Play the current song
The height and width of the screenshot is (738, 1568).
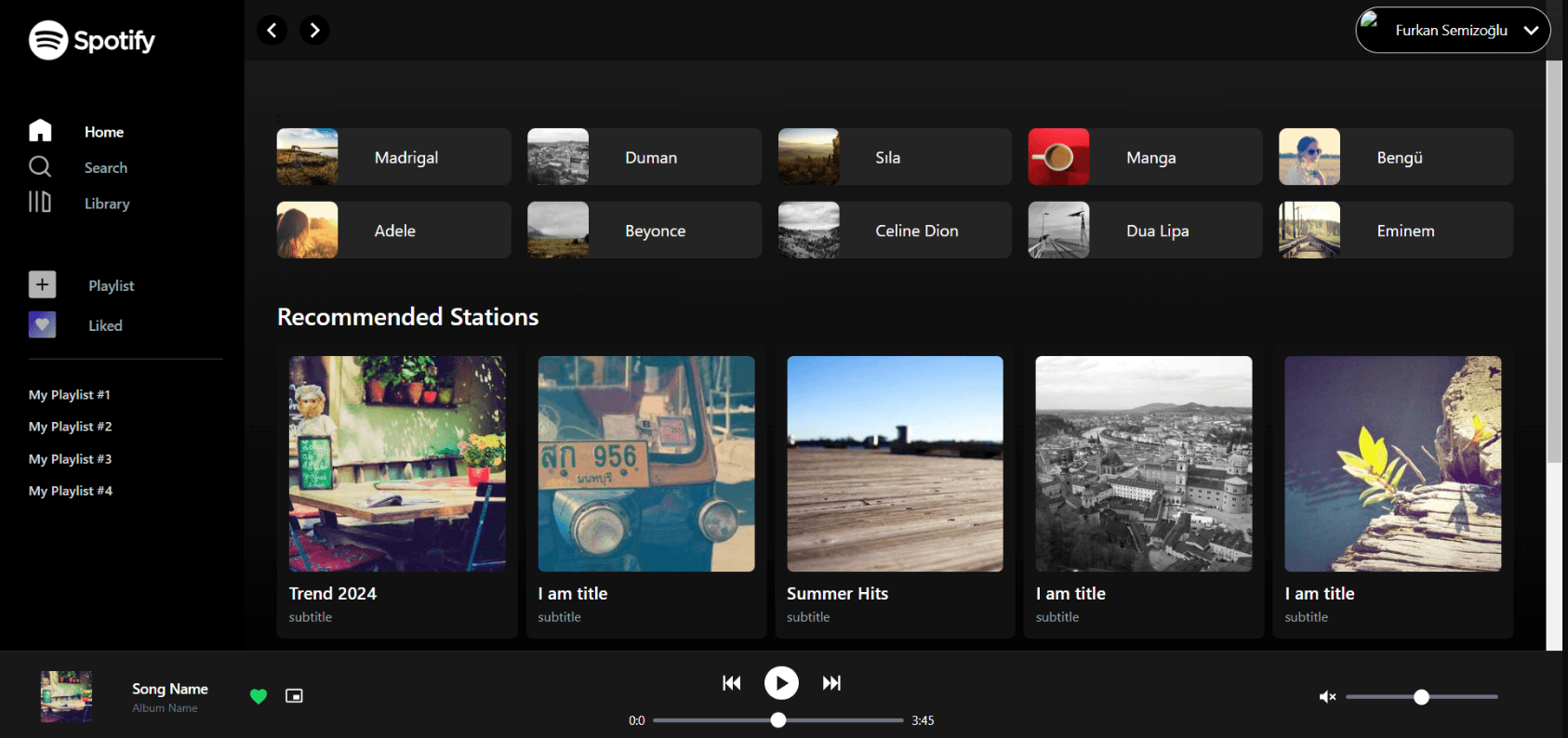click(x=781, y=683)
